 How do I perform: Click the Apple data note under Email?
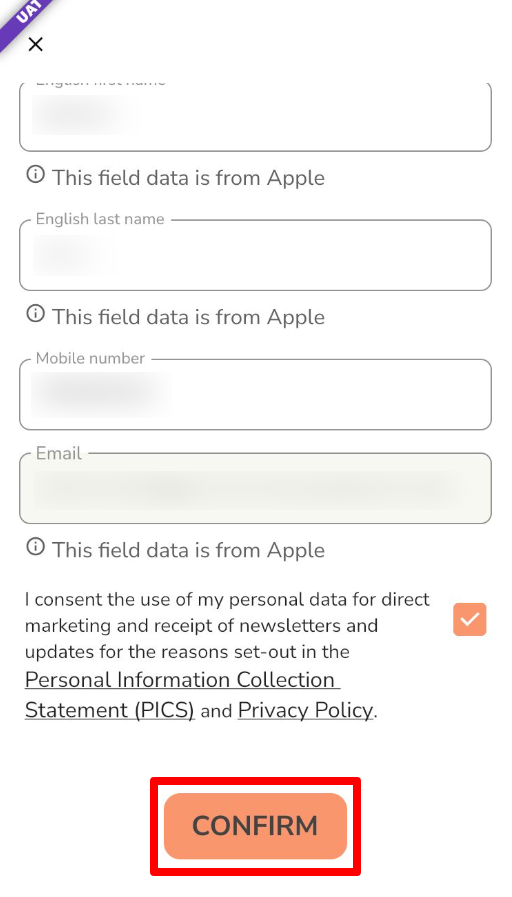click(x=188, y=550)
